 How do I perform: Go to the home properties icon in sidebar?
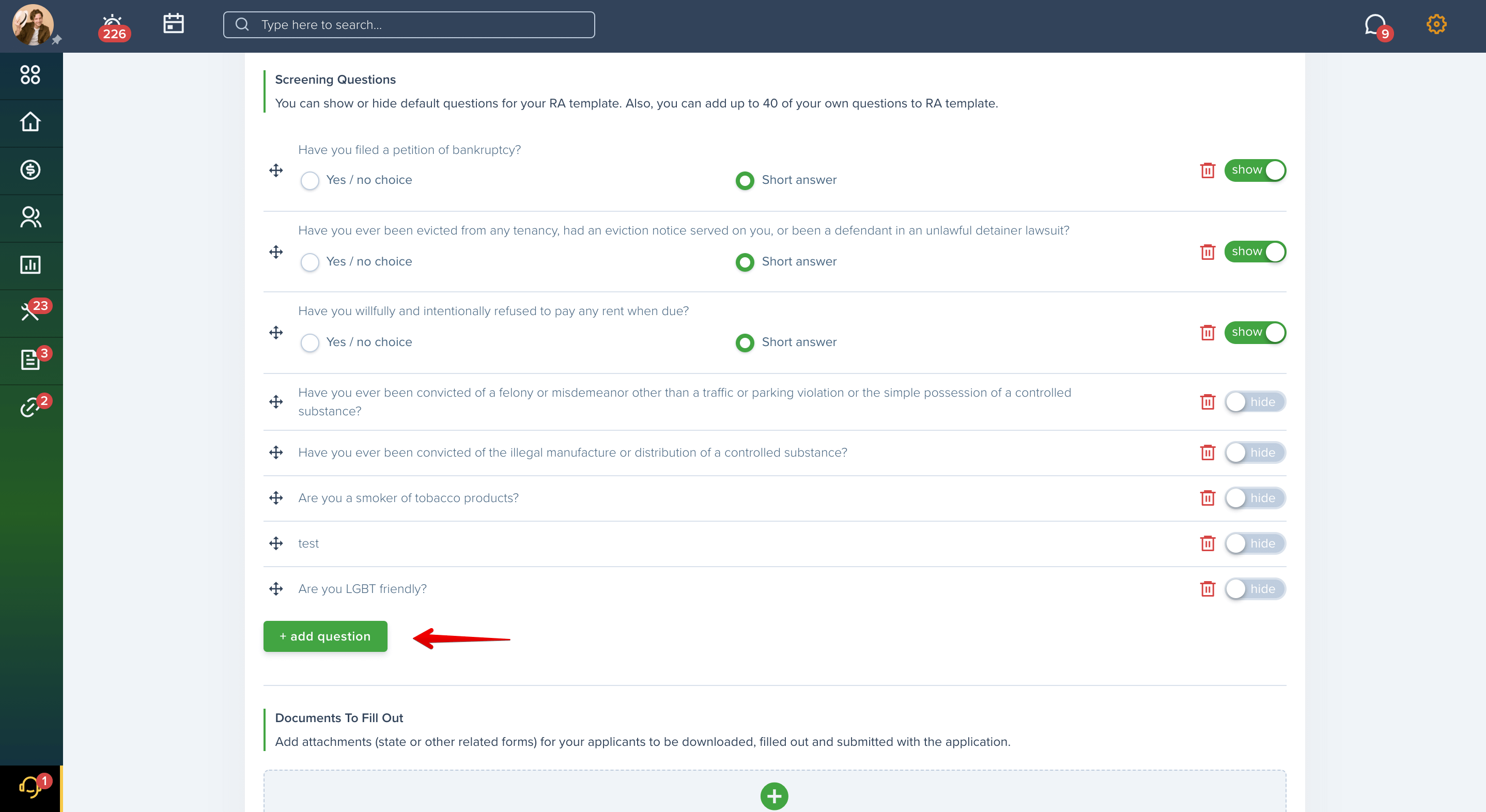[x=30, y=122]
